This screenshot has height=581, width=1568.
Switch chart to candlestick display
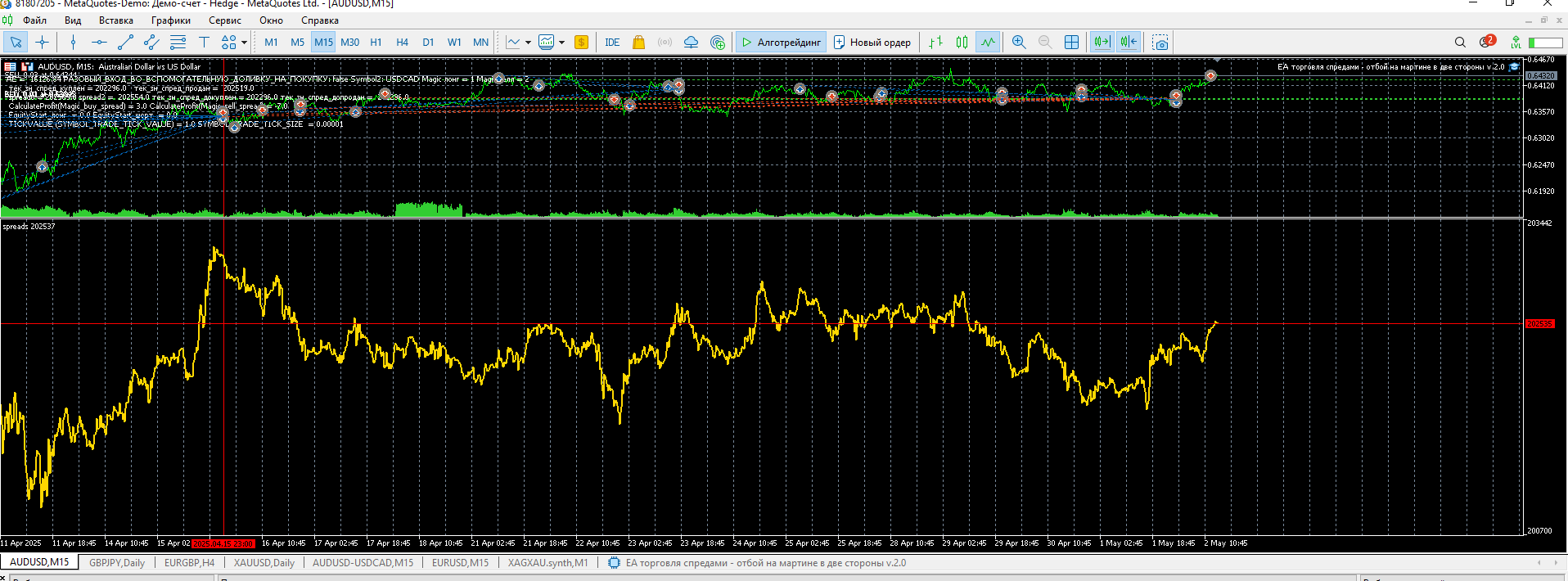tap(962, 43)
